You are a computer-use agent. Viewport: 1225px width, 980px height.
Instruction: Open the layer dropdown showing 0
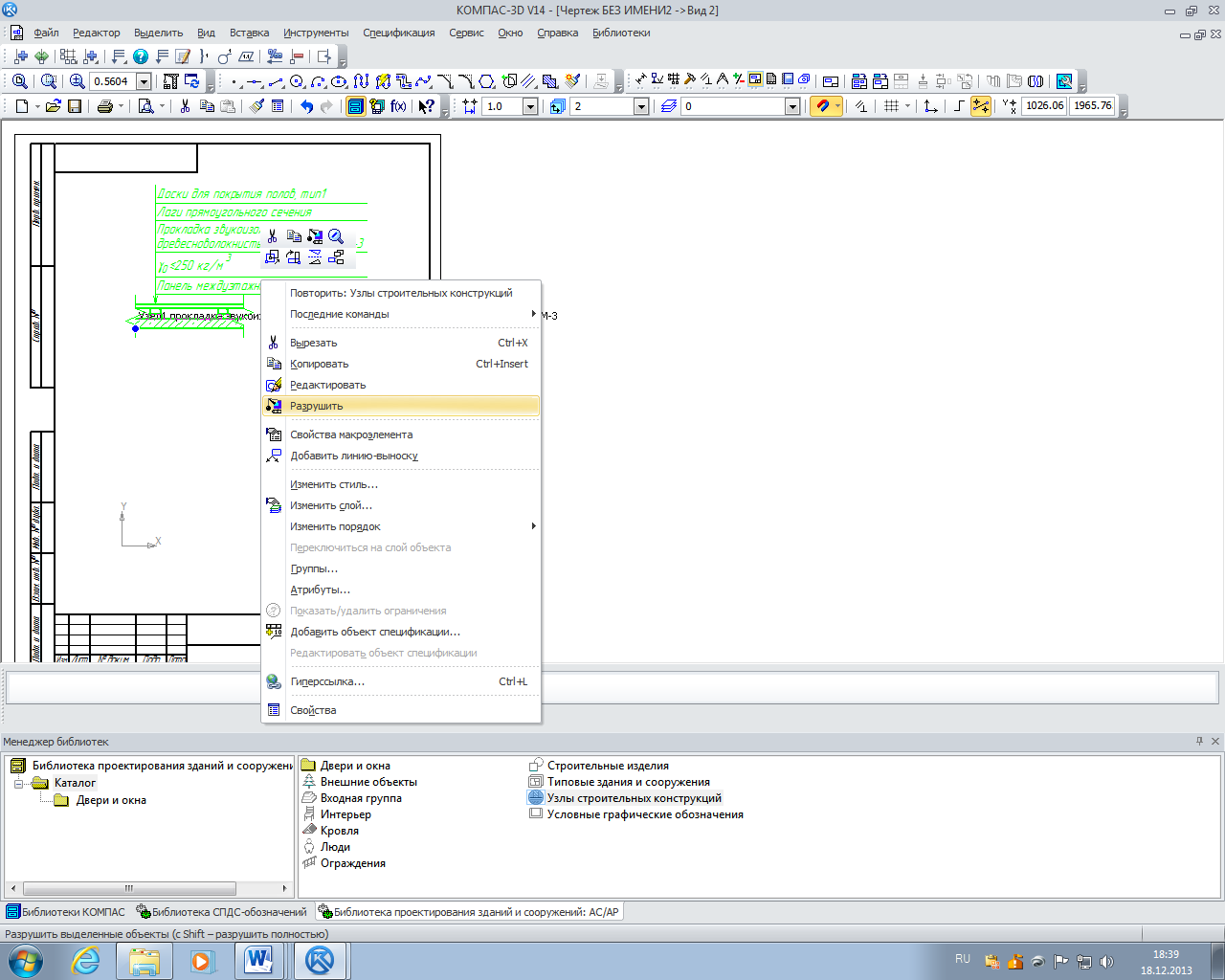click(x=792, y=106)
